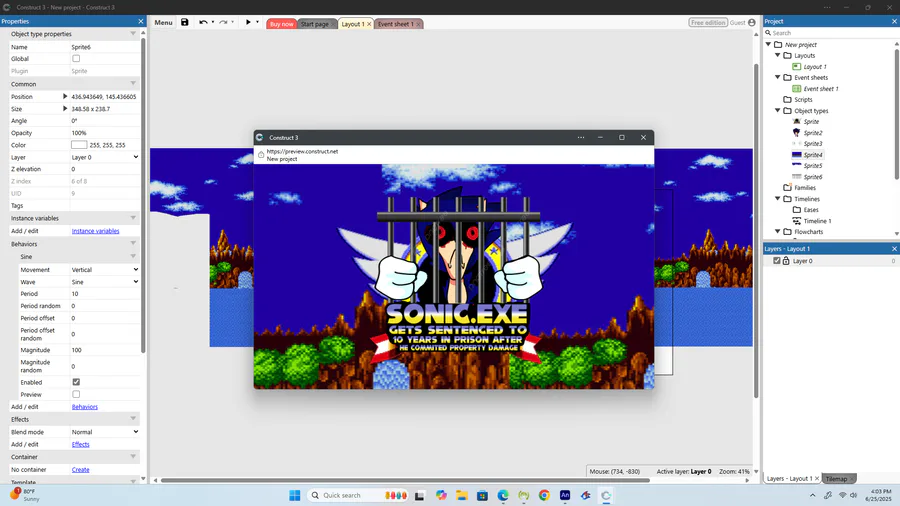Click the Buy now button
Screen dimensions: 900x506
(x=281, y=24)
